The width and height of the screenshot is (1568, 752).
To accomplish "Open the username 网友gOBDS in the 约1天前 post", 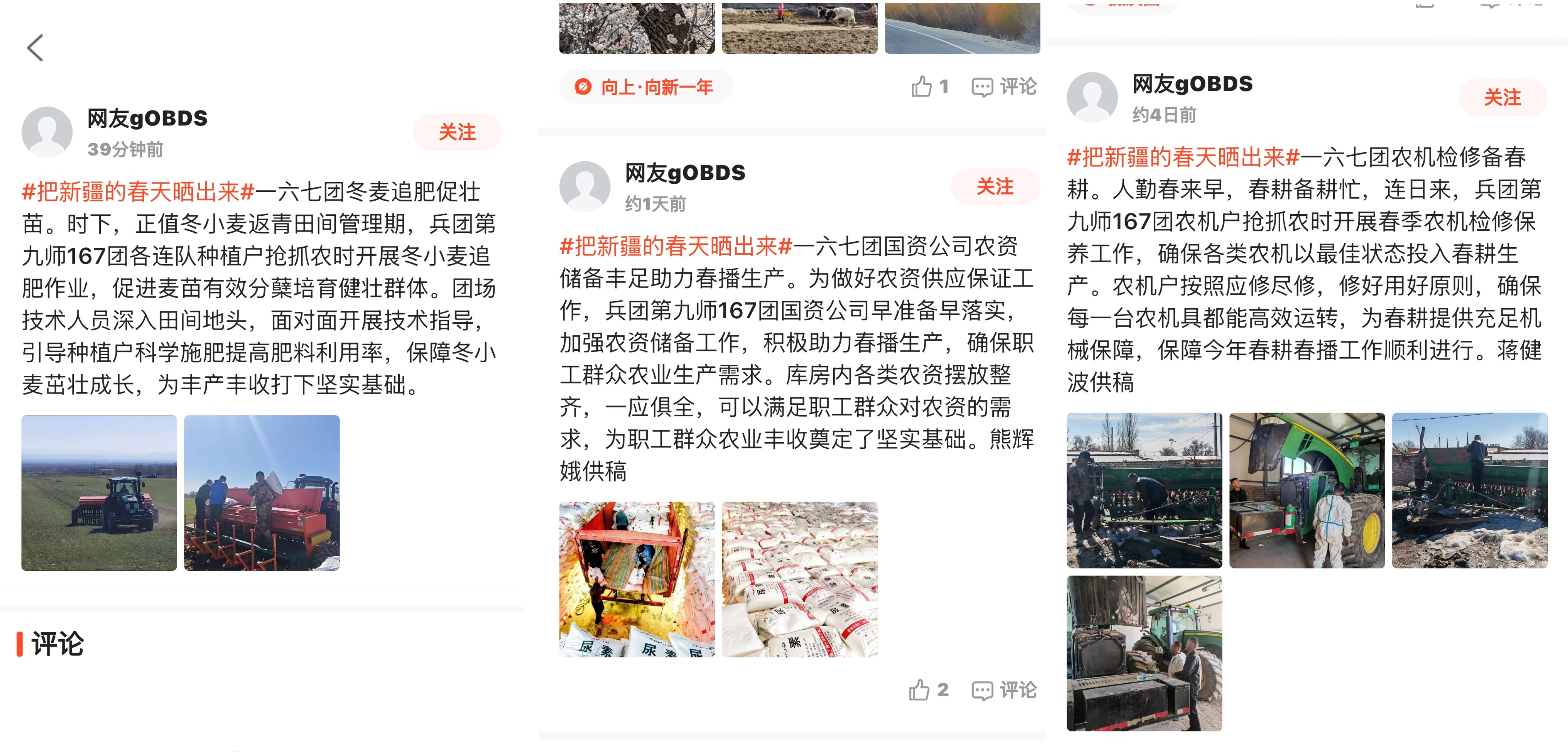I will point(685,173).
